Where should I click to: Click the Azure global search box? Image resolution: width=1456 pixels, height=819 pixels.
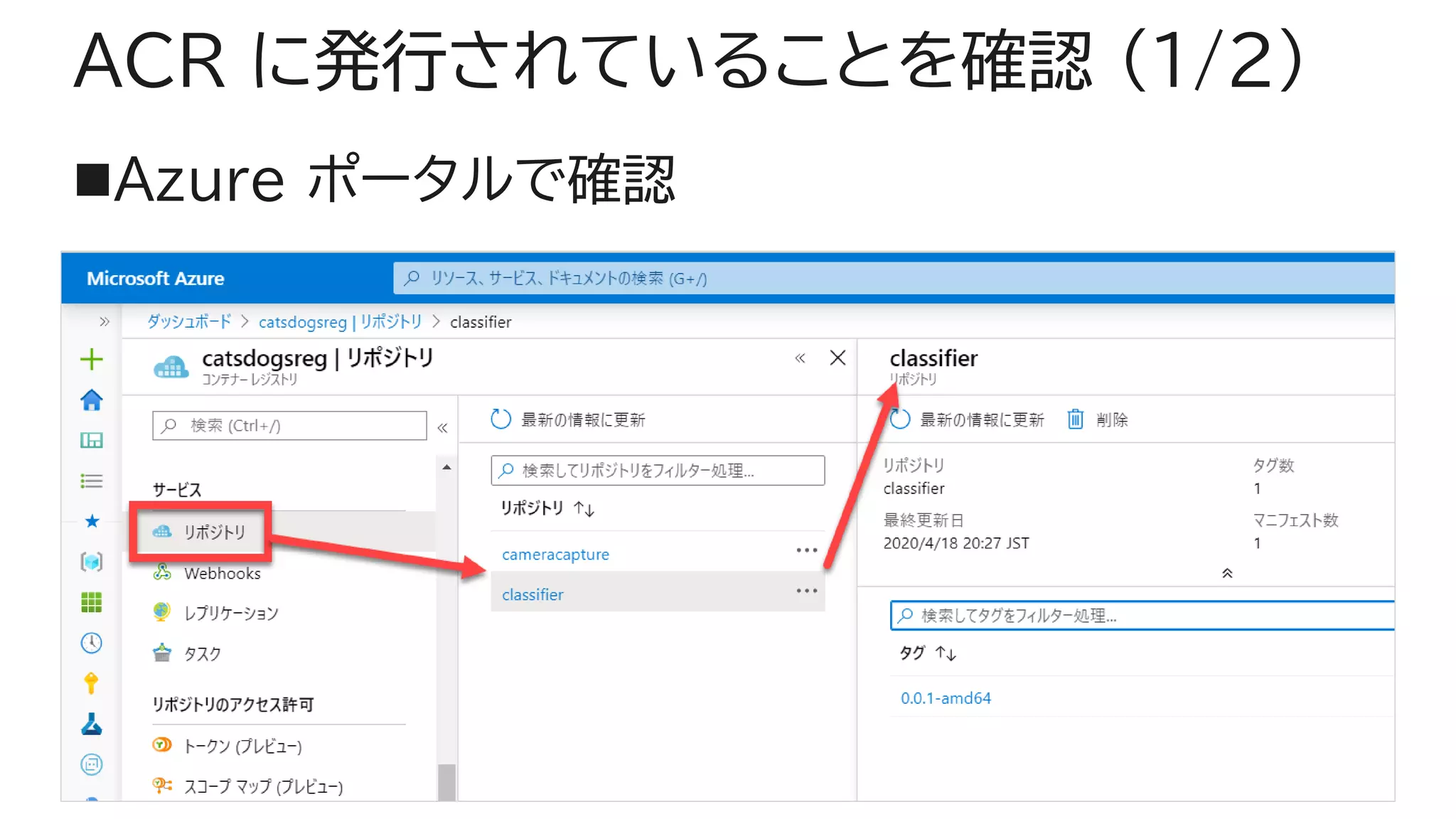[x=894, y=278]
